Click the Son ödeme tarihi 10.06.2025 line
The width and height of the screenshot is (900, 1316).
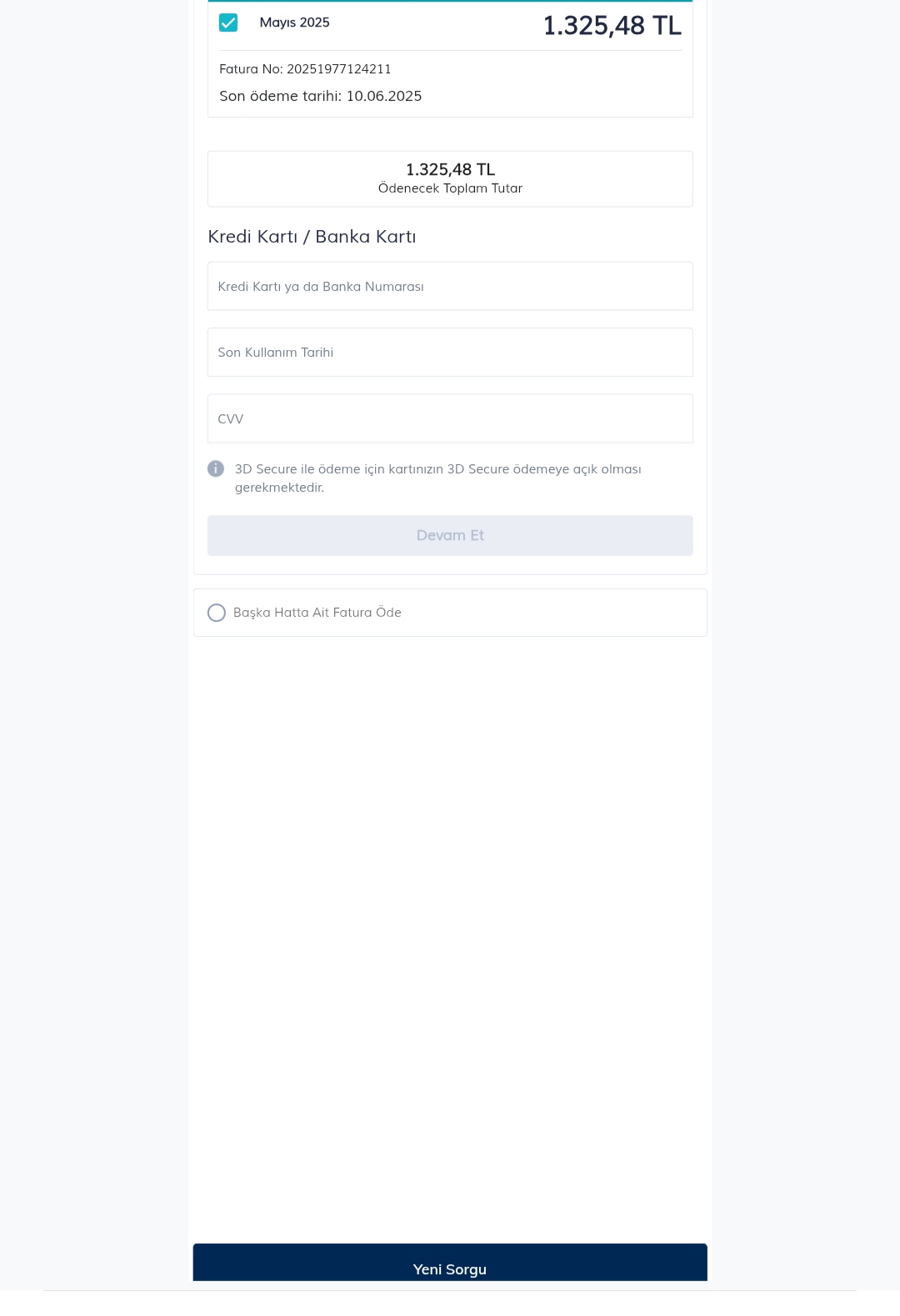pos(321,96)
